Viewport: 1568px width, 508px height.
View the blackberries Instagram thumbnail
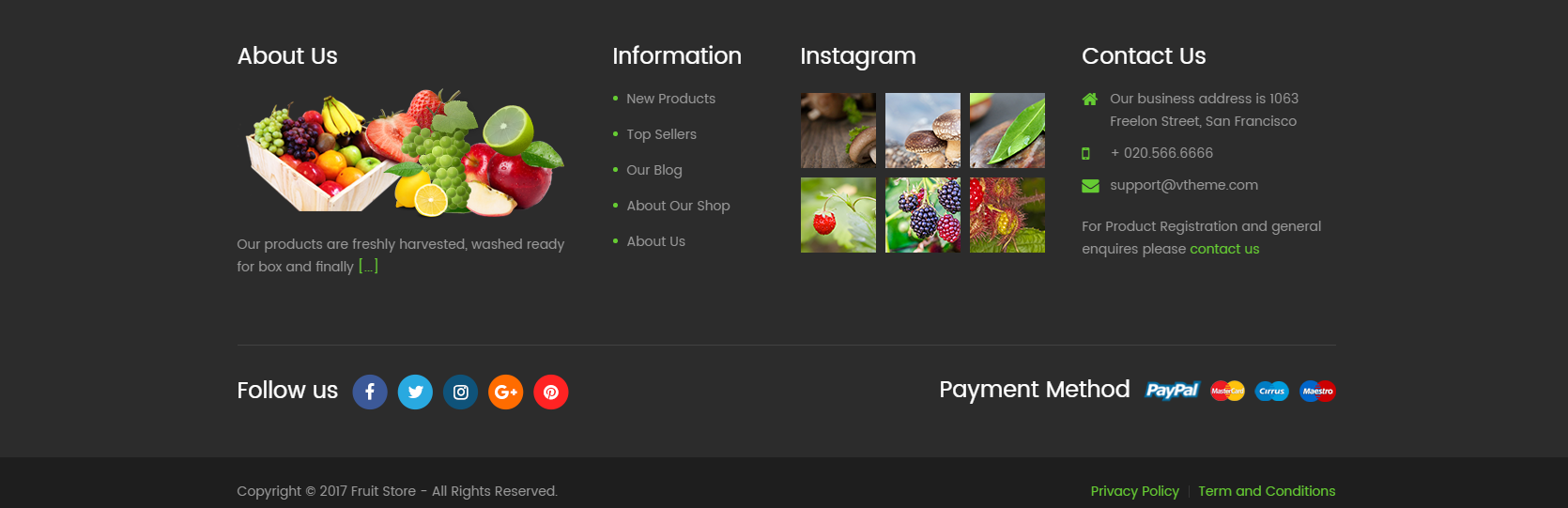click(922, 215)
